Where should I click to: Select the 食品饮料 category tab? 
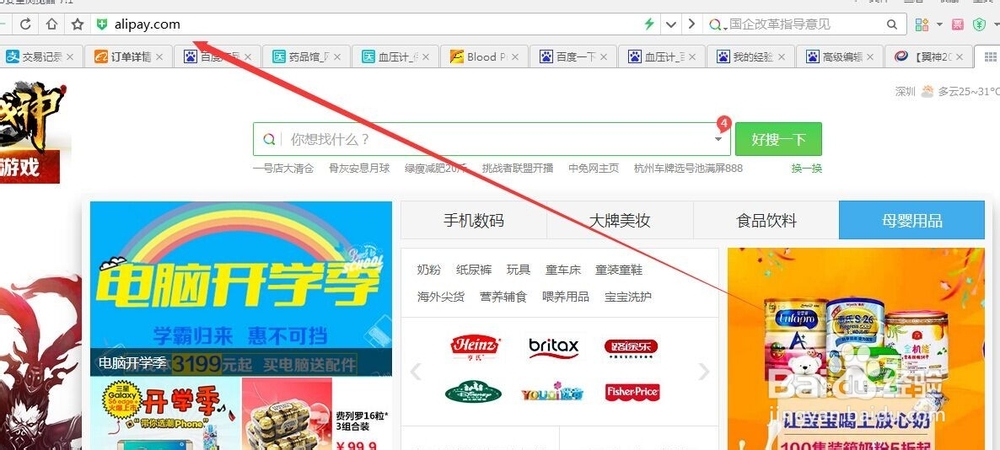pyautogui.click(x=766, y=221)
